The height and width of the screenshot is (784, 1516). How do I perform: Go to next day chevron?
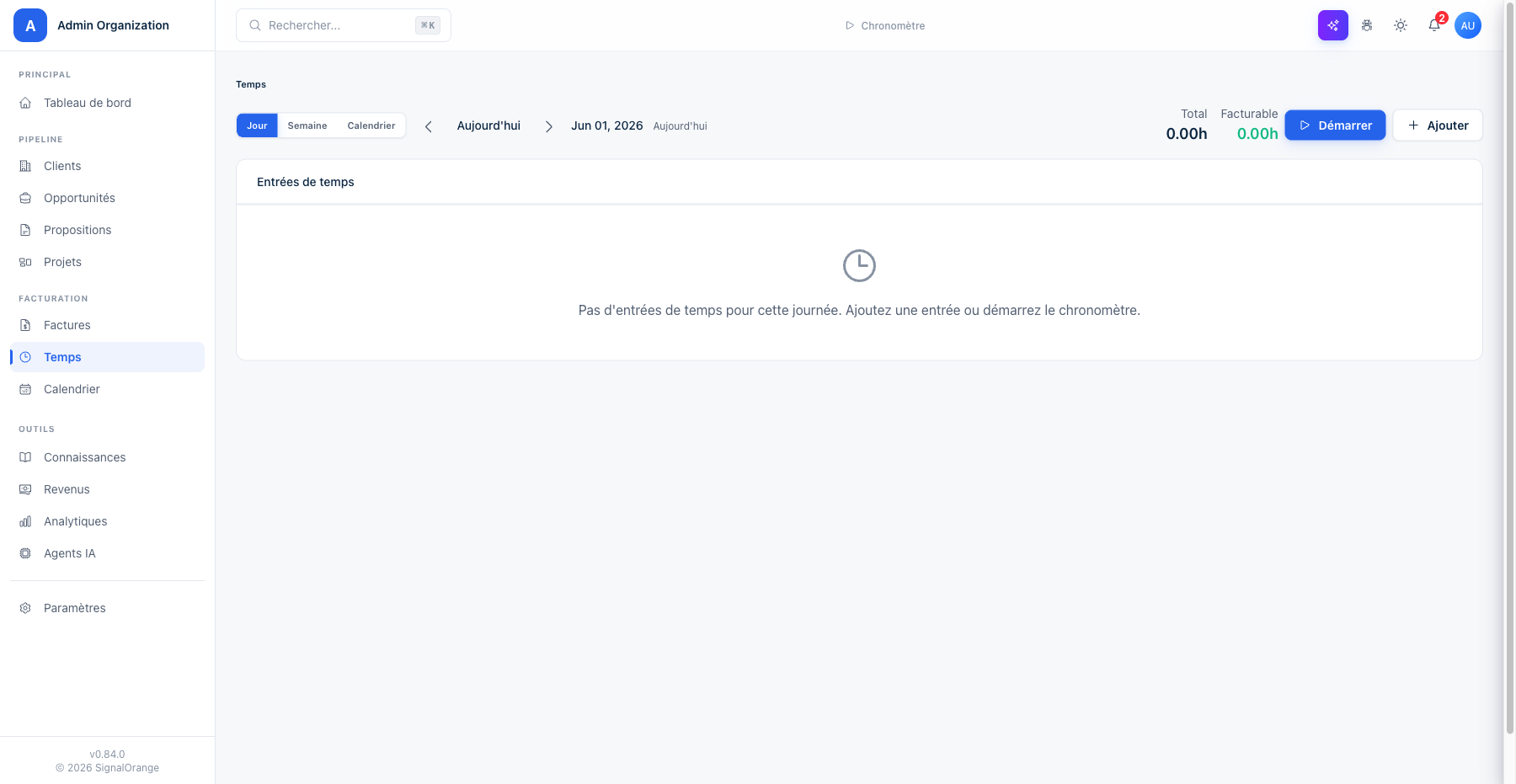click(x=549, y=126)
